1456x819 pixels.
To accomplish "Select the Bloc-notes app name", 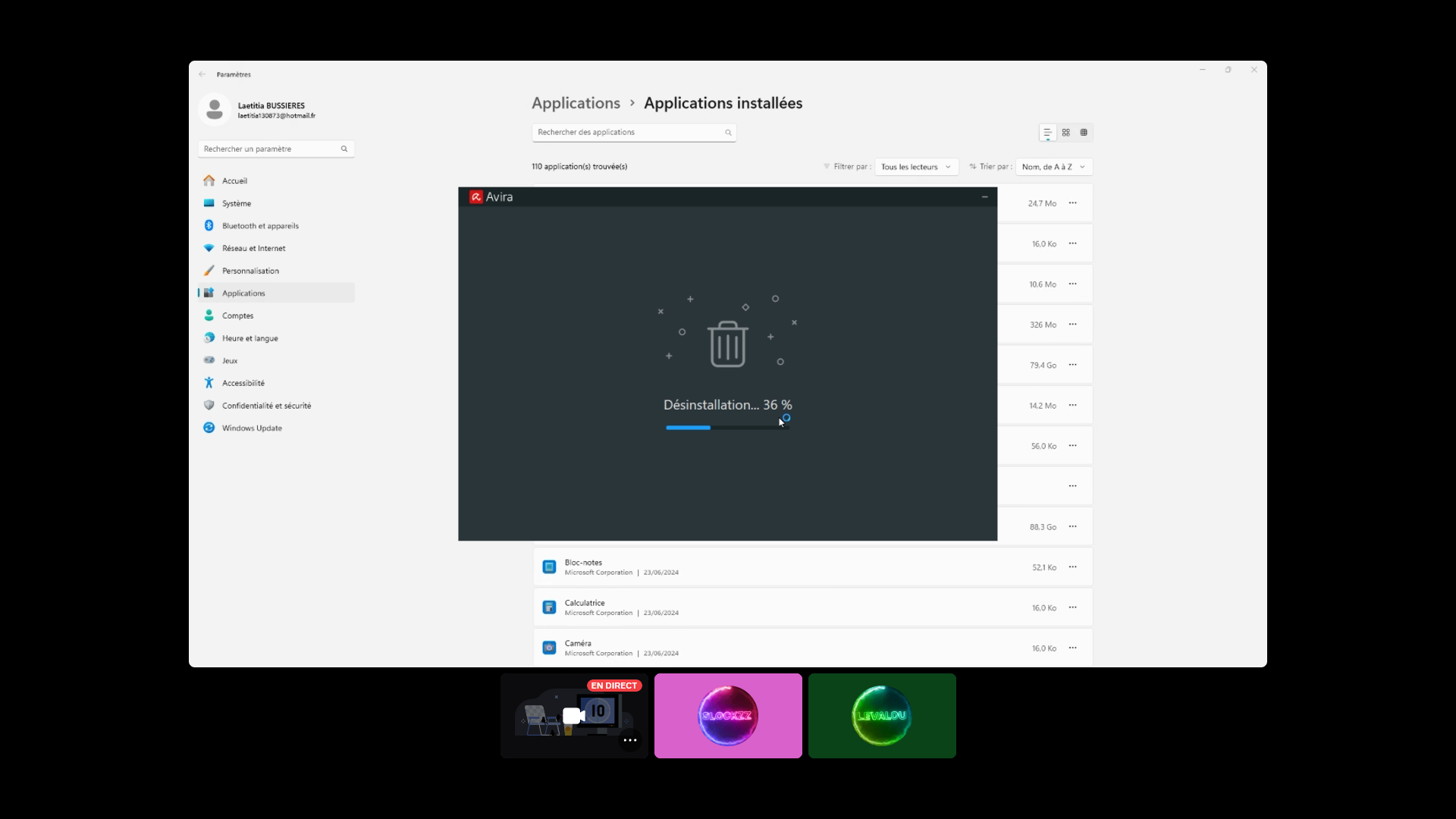I will [583, 563].
